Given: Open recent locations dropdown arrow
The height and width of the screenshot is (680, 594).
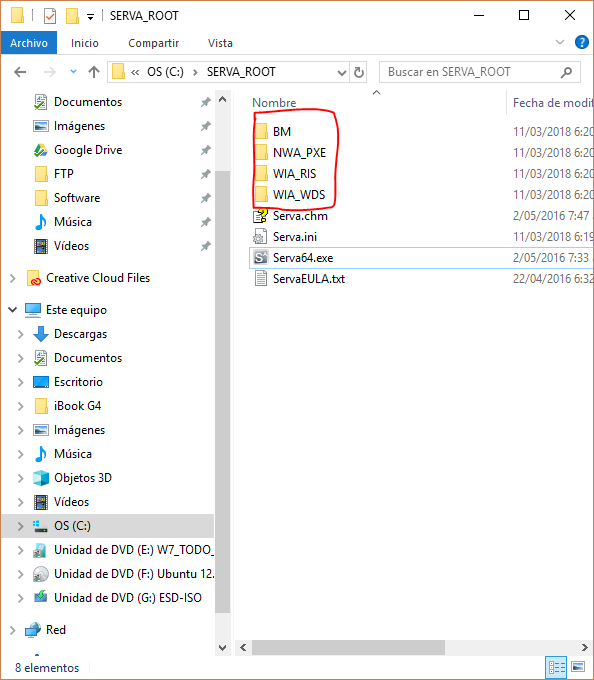Looking at the screenshot, I should [x=73, y=72].
